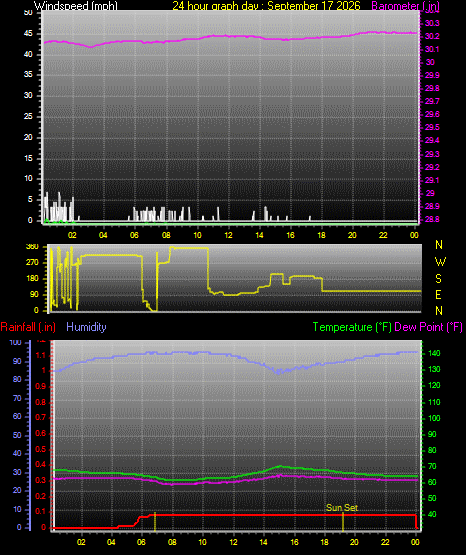Click the 1.1 rainfall scale value
466x555 pixels.
pyautogui.click(x=41, y=355)
